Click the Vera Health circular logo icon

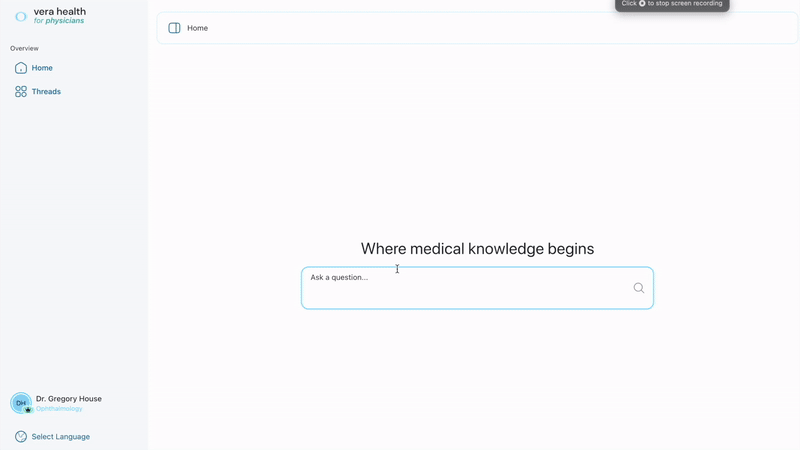pyautogui.click(x=21, y=16)
